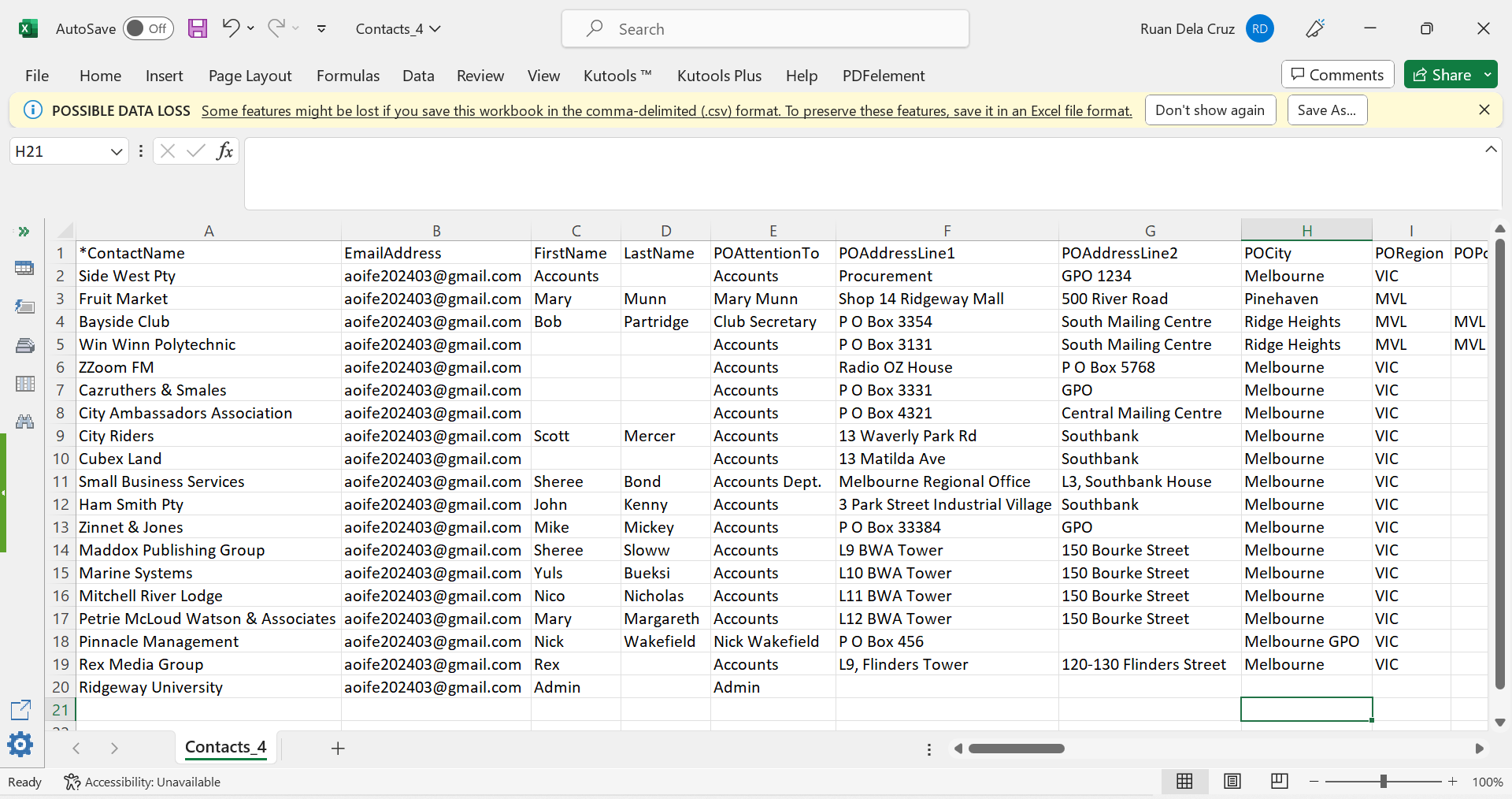Toggle the AutoSave switch
Viewport: 1512px width, 799px height.
(148, 29)
